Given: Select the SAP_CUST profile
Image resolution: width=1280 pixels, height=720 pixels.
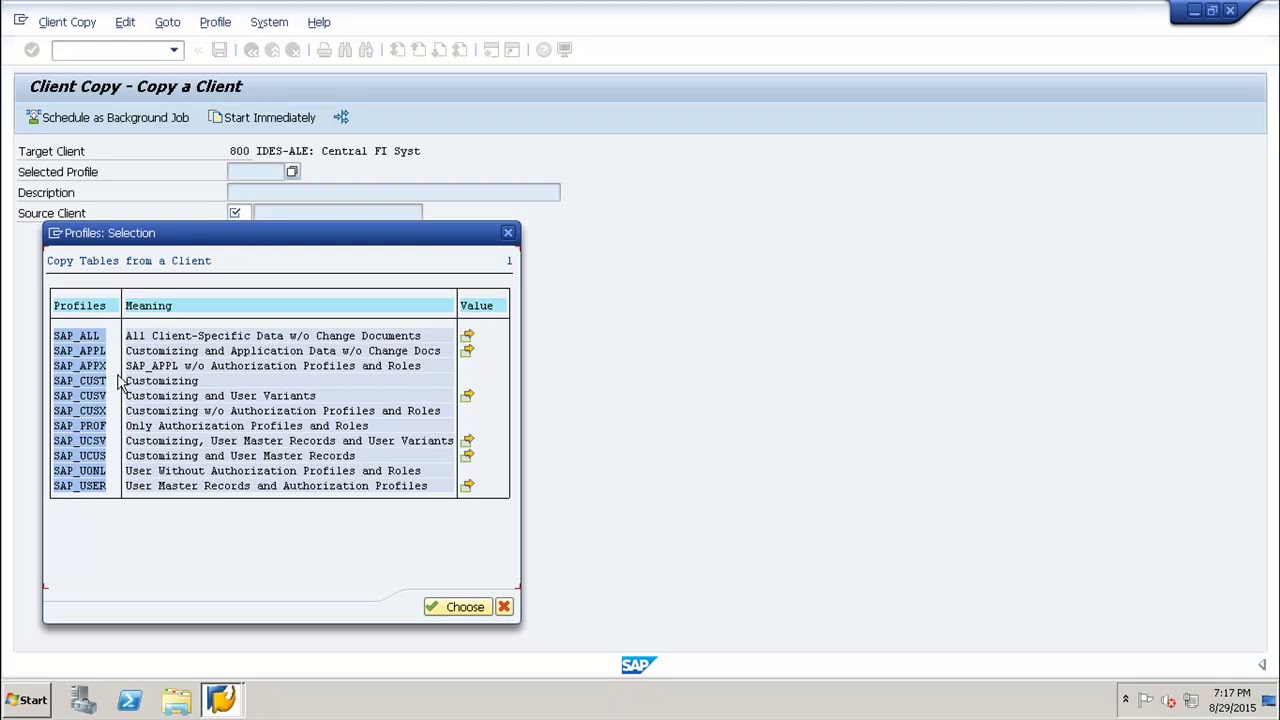Looking at the screenshot, I should pos(79,381).
